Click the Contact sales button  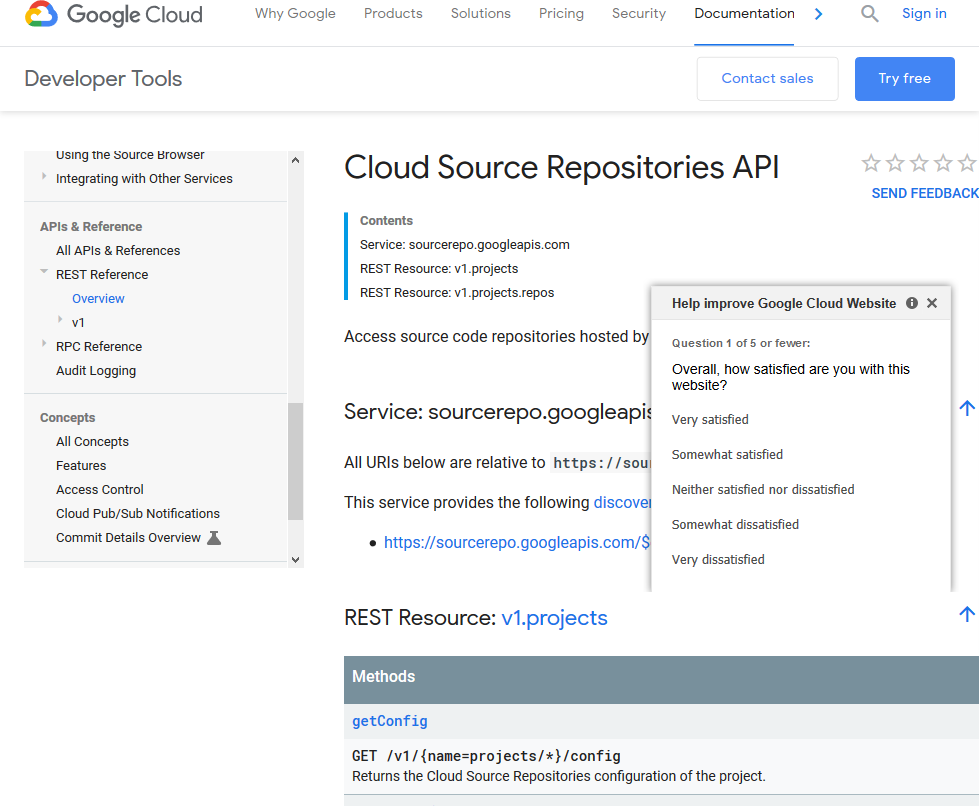pos(767,79)
